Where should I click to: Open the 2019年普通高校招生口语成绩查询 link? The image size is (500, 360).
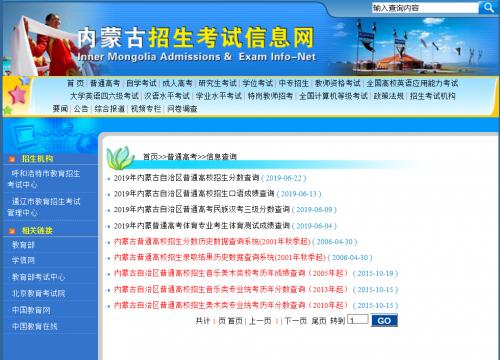click(x=194, y=194)
